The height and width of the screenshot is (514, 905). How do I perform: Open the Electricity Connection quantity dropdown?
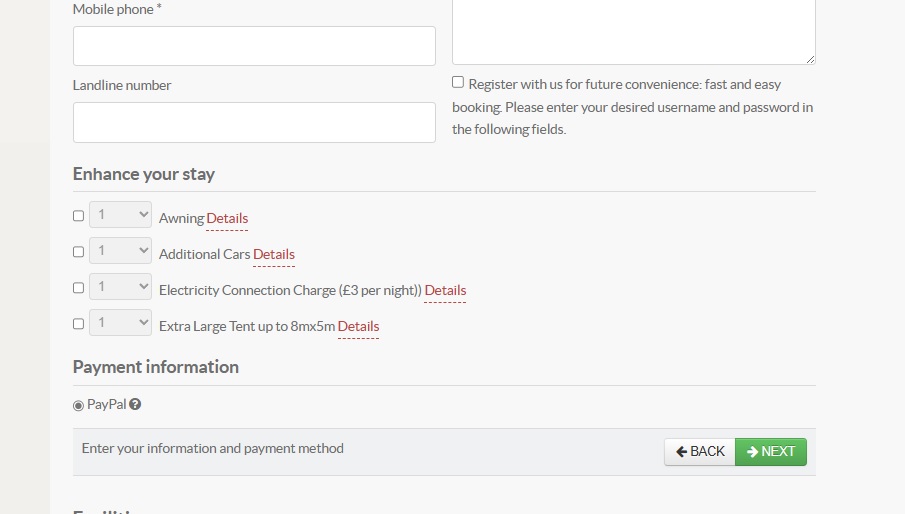120,287
